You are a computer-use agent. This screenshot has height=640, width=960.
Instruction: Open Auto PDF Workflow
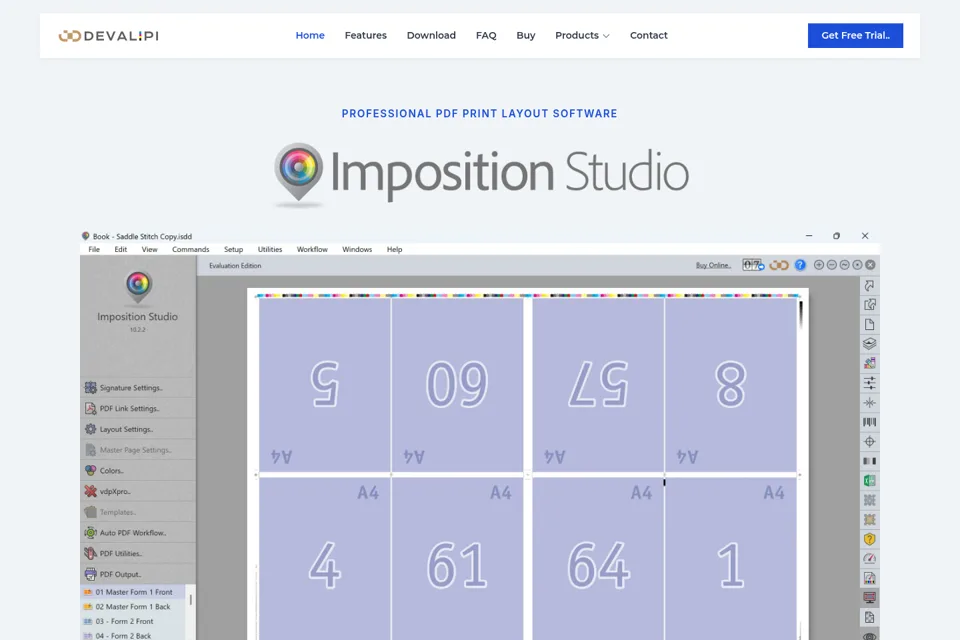pos(138,533)
